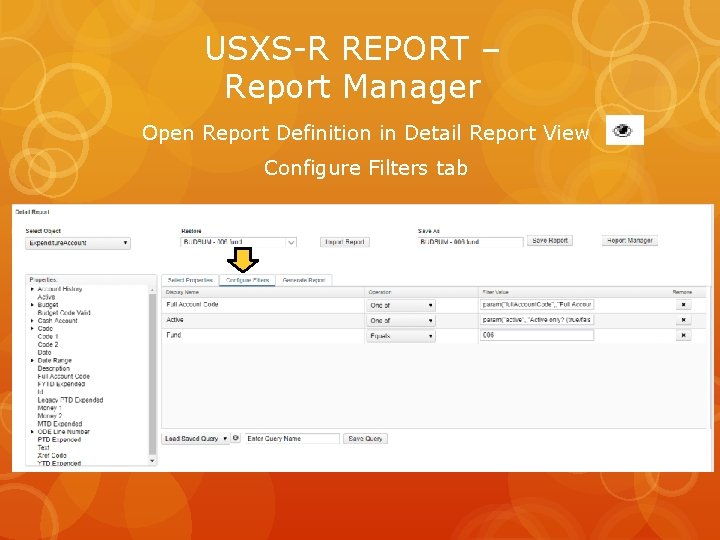Select the Legacy FTD Expended property

click(70, 400)
